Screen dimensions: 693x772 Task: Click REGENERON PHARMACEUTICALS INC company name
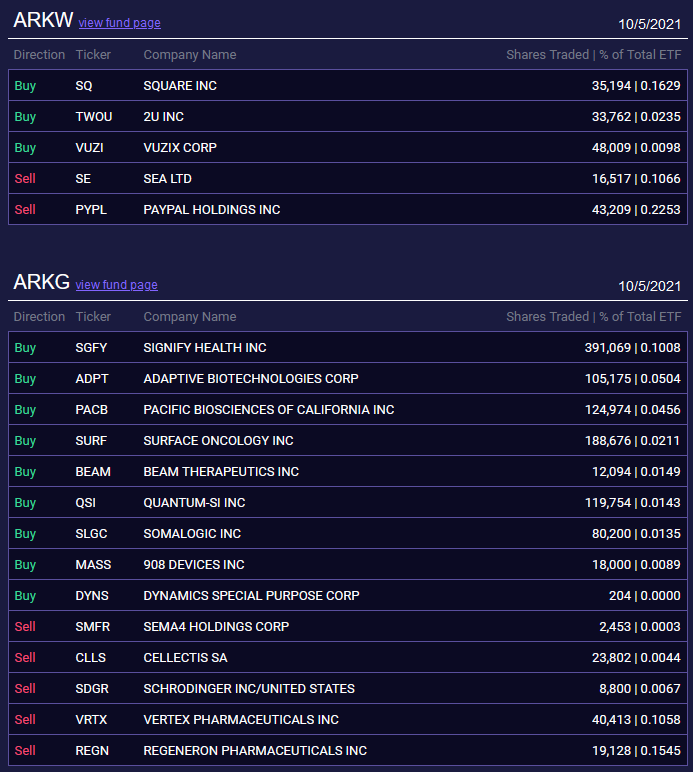255,751
